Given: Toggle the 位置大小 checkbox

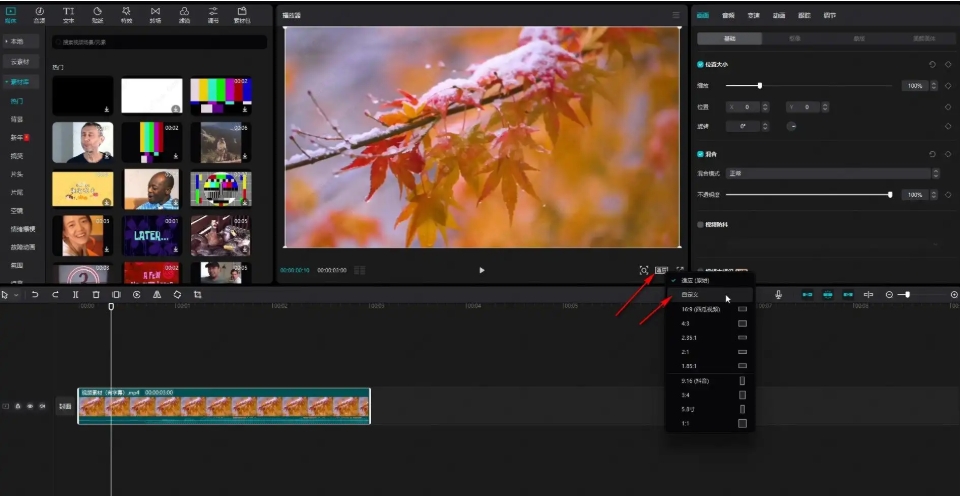Looking at the screenshot, I should [x=700, y=65].
